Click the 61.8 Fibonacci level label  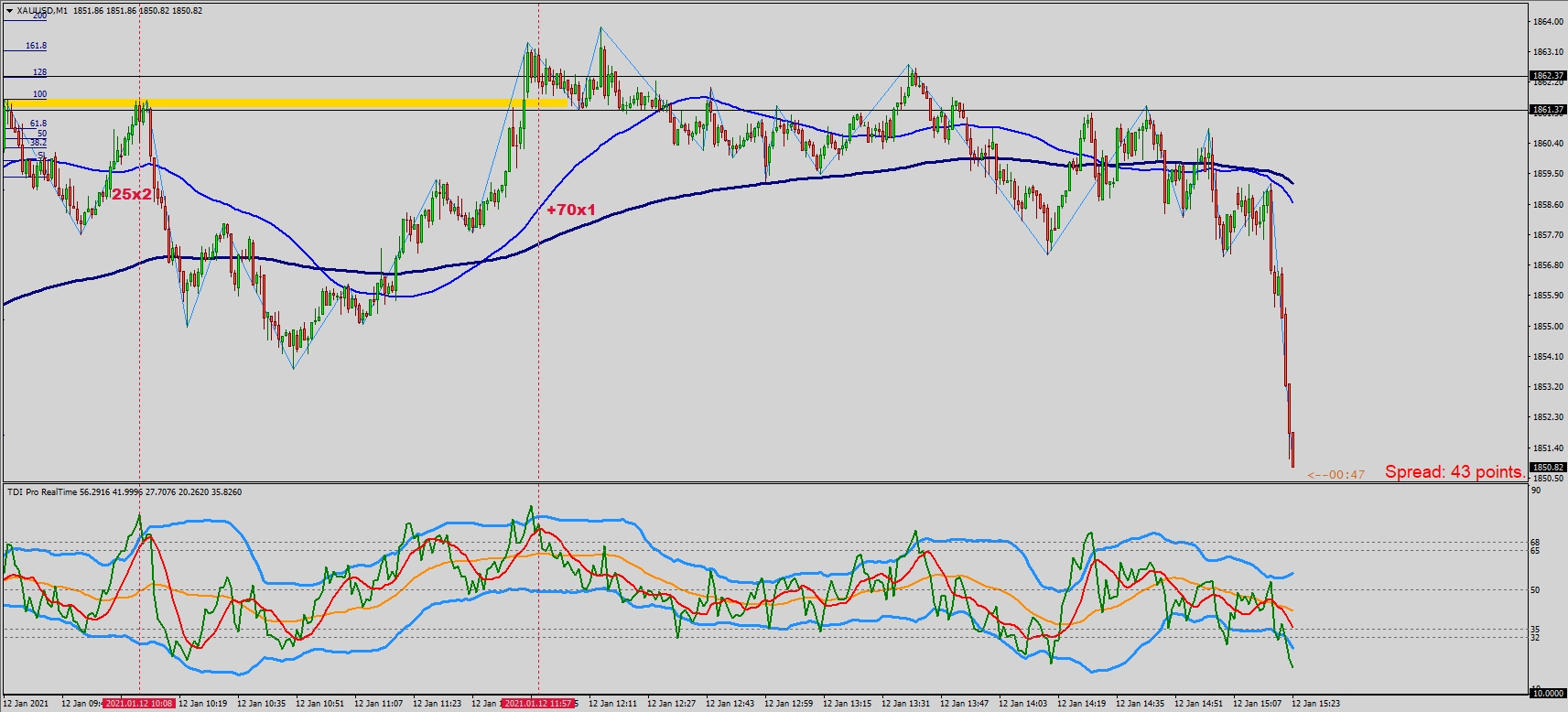[38, 124]
